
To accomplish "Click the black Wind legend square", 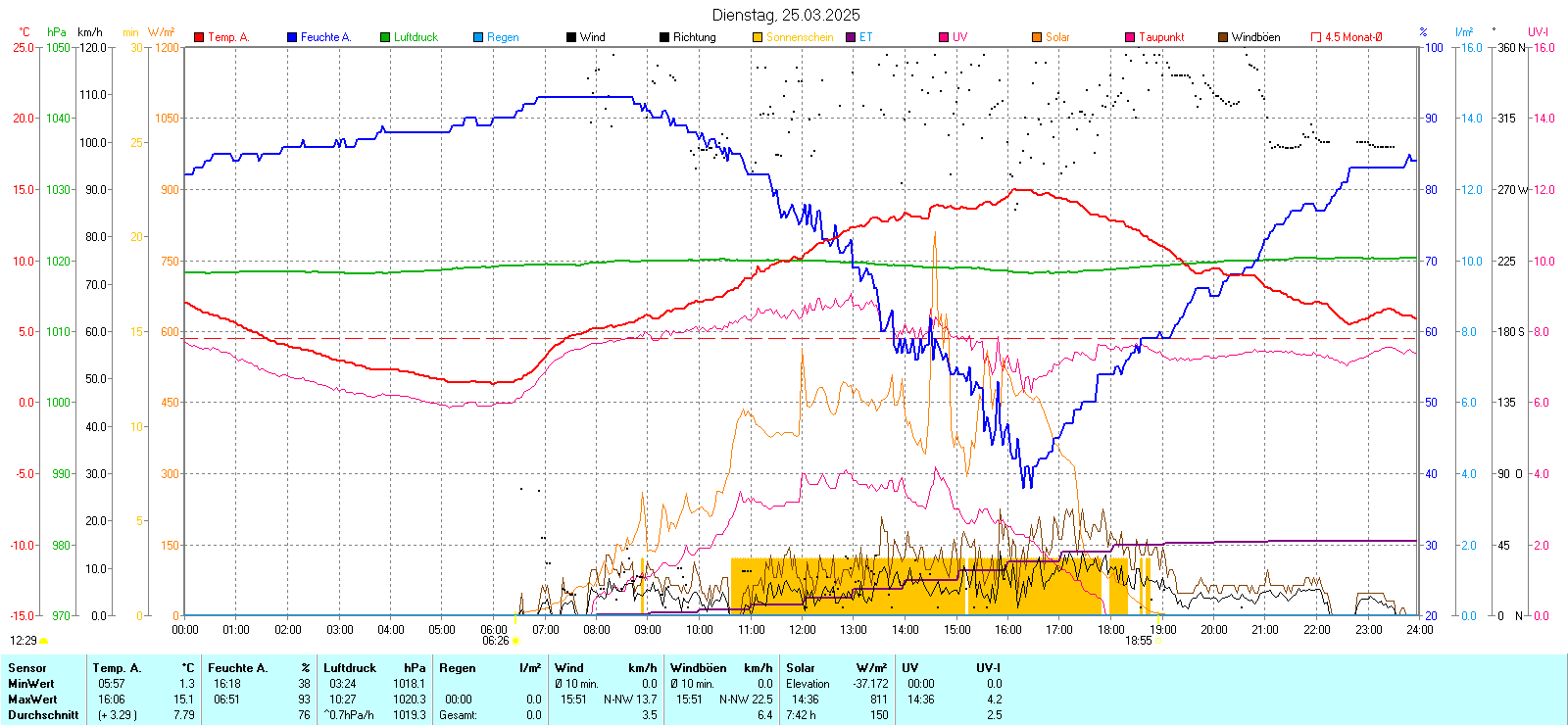I will (x=571, y=37).
